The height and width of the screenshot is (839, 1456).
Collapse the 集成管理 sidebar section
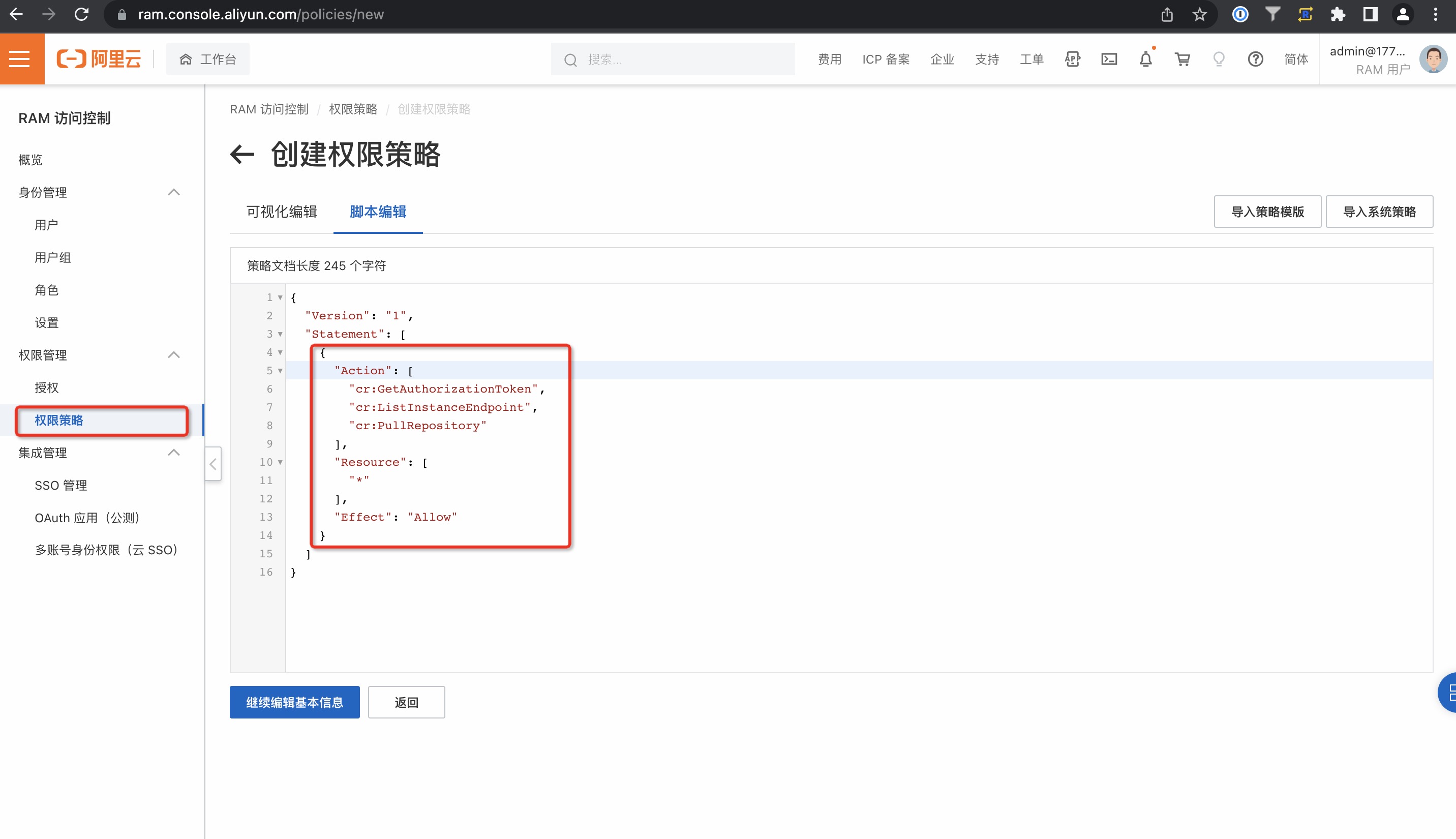tap(173, 453)
